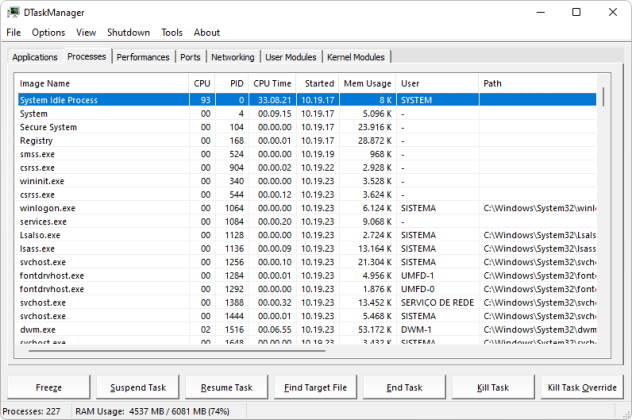Sort by the Started column header
Screen dimensions: 632x420
318,83
